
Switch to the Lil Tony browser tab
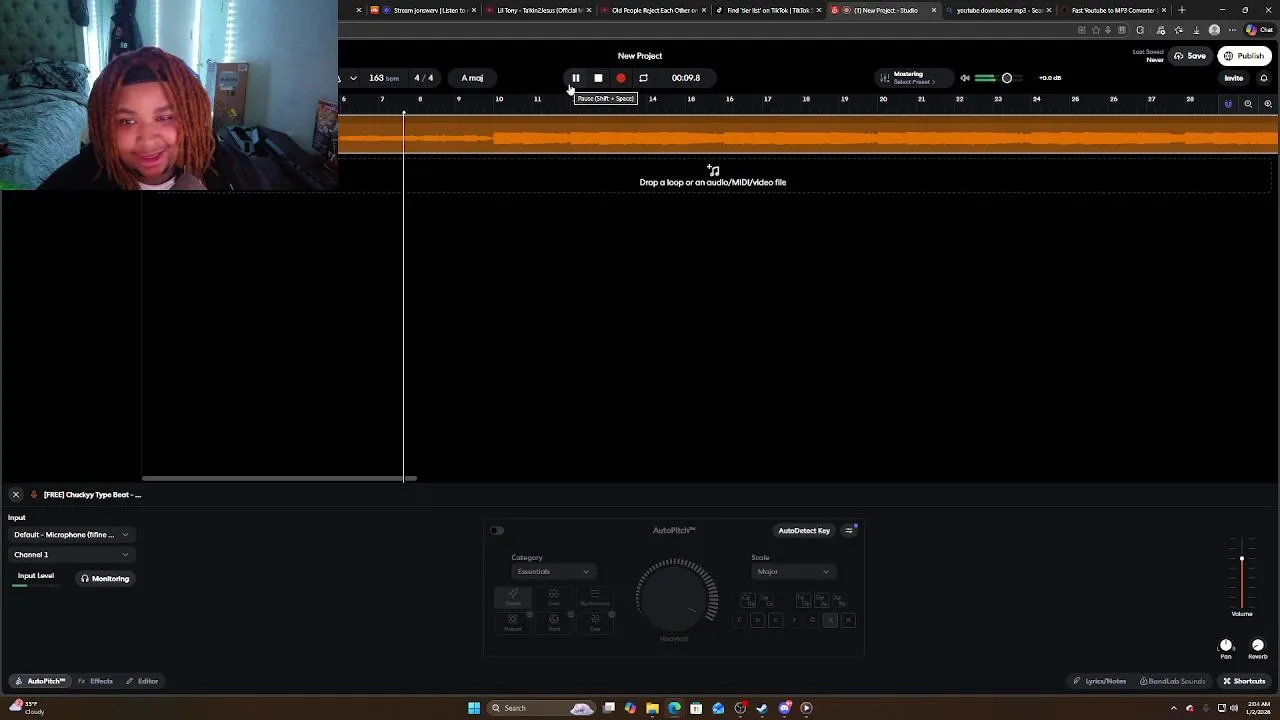(540, 10)
